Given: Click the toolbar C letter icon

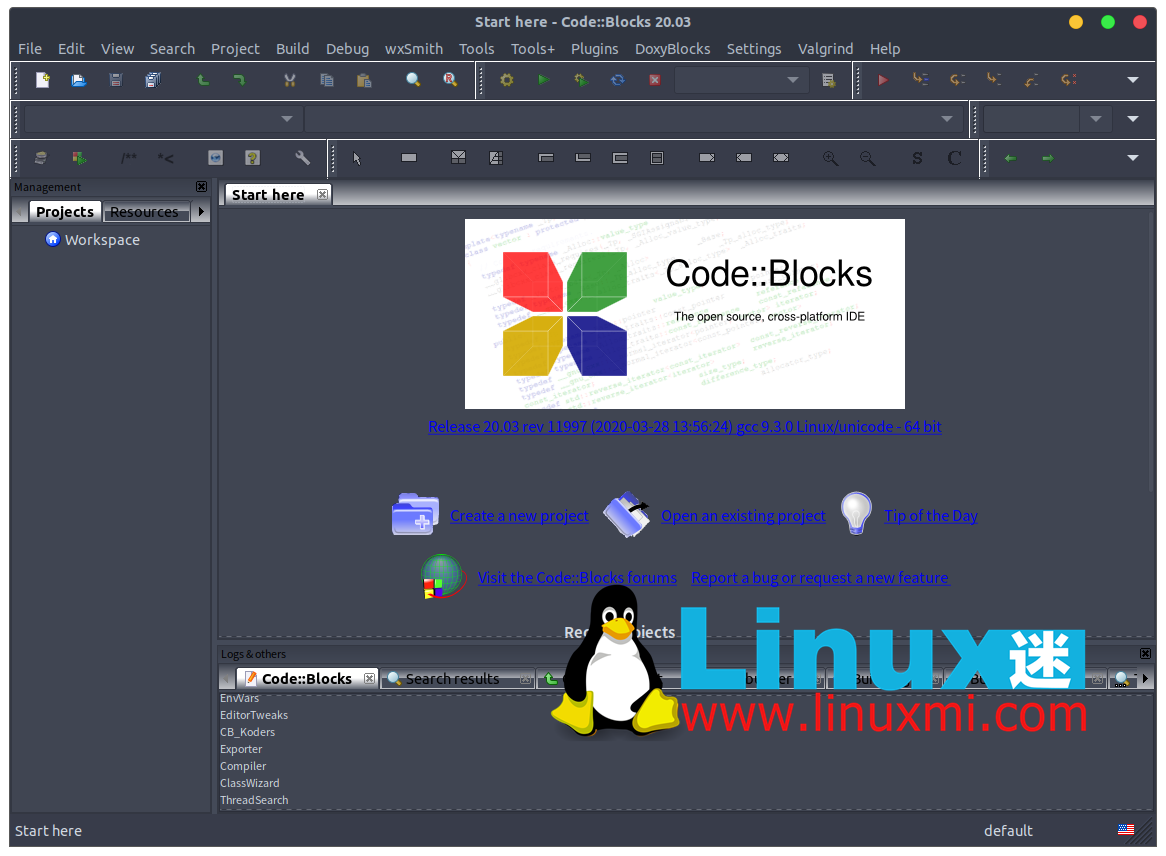Looking at the screenshot, I should point(954,158).
